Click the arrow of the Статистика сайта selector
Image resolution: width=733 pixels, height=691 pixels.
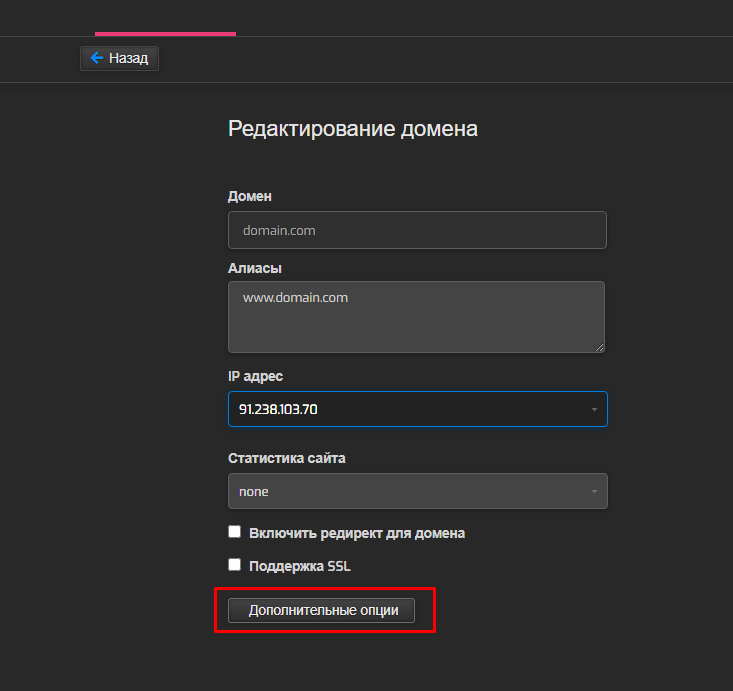594,491
